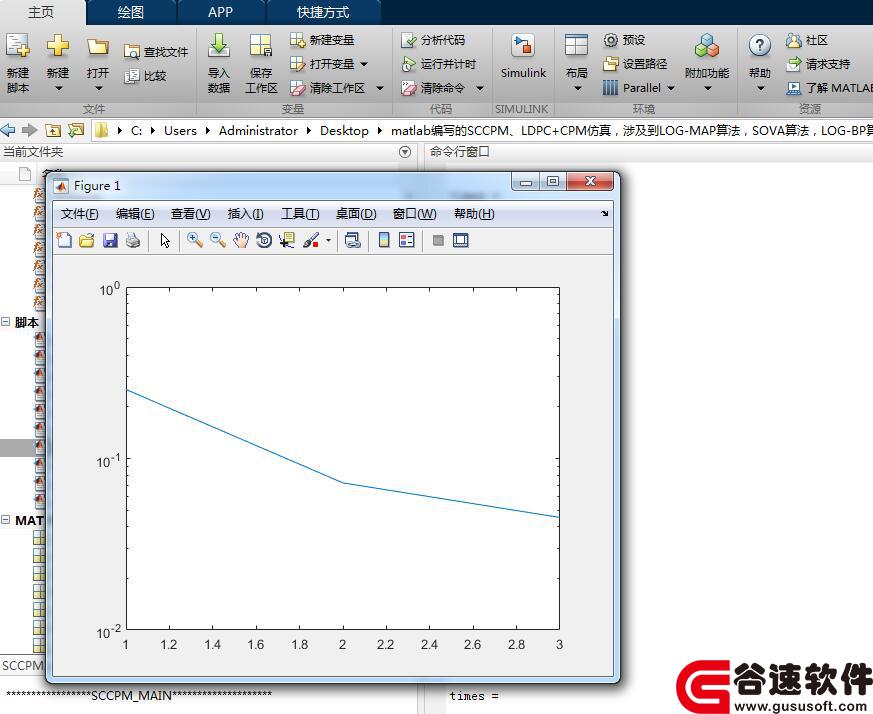Click Compare (比较) button
The width and height of the screenshot is (873, 714).
click(x=145, y=76)
